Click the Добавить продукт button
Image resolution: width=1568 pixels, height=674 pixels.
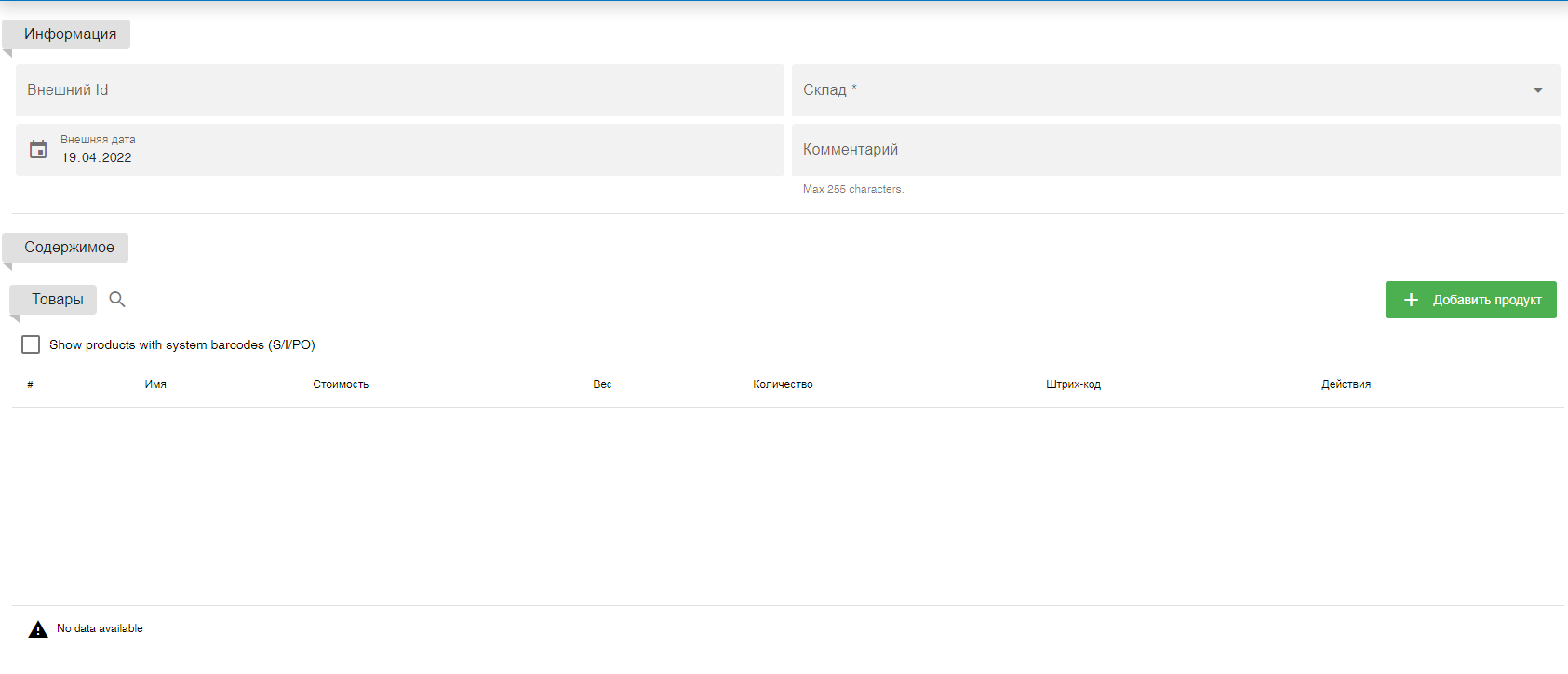1470,300
